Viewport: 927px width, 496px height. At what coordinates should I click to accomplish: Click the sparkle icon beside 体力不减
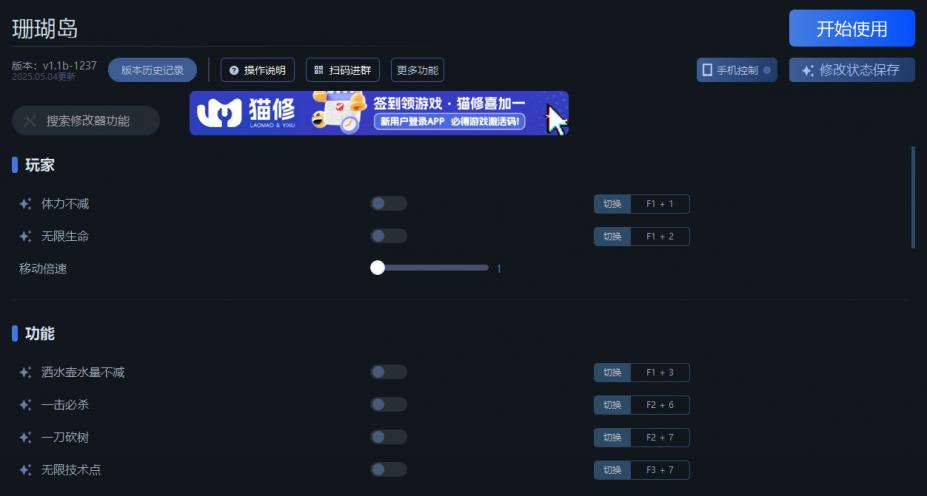coord(25,204)
